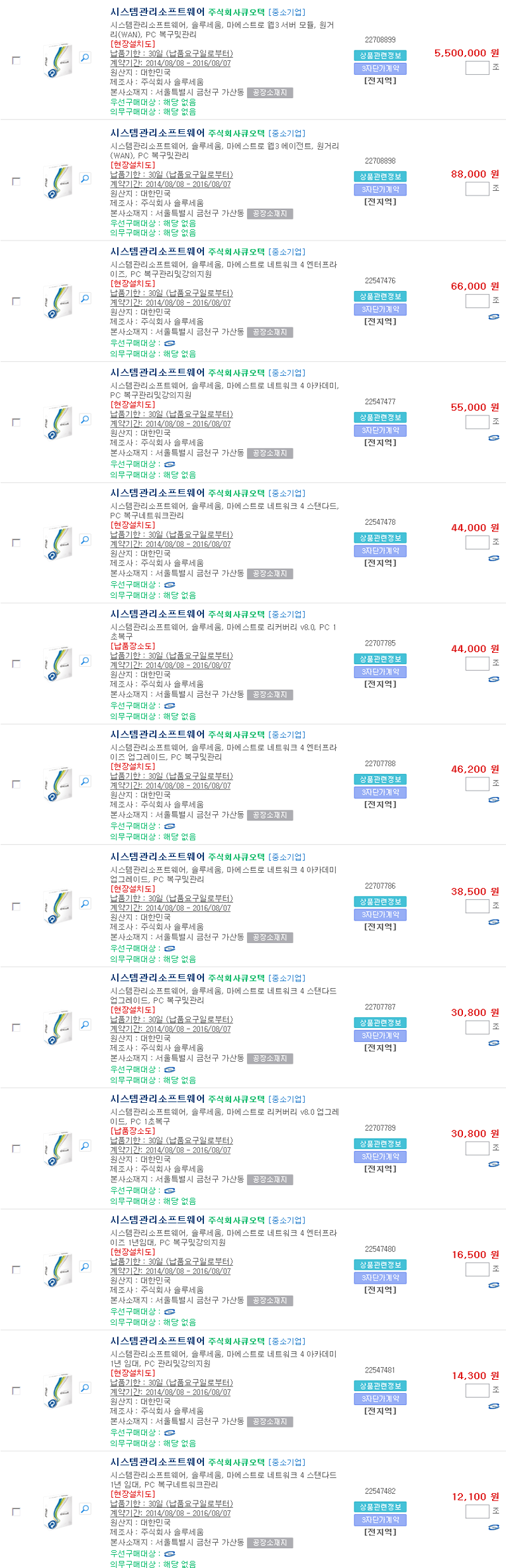This screenshot has width=506, height=1568.
Task: Click 3자단가계약 button for product 22707785
Action: (380, 672)
